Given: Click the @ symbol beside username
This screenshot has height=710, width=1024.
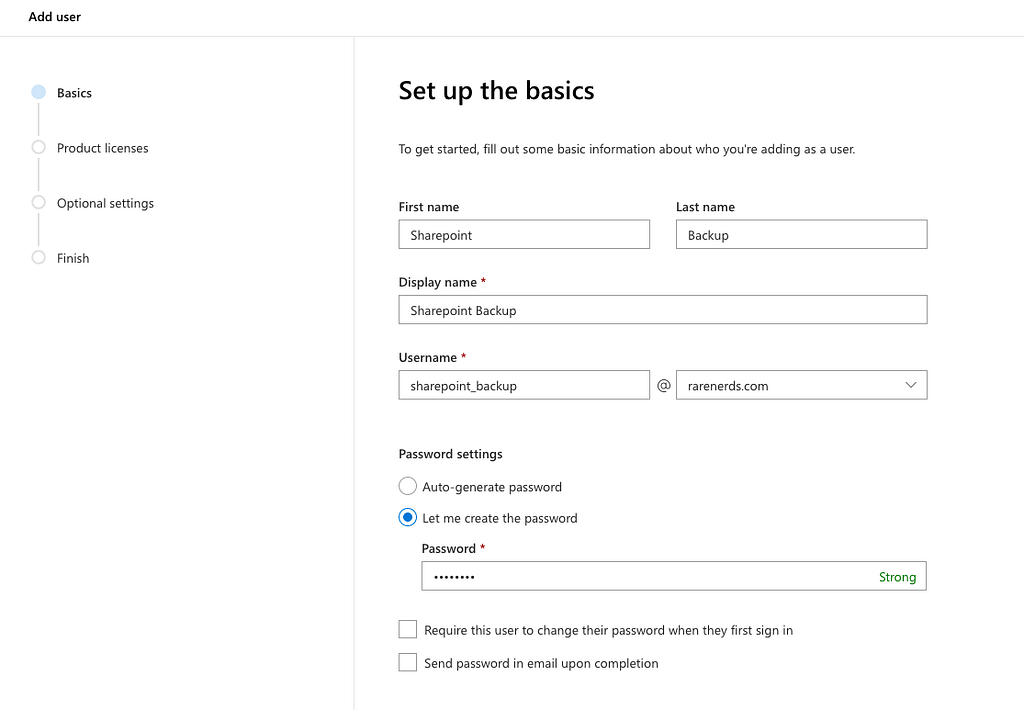Looking at the screenshot, I should pos(664,385).
